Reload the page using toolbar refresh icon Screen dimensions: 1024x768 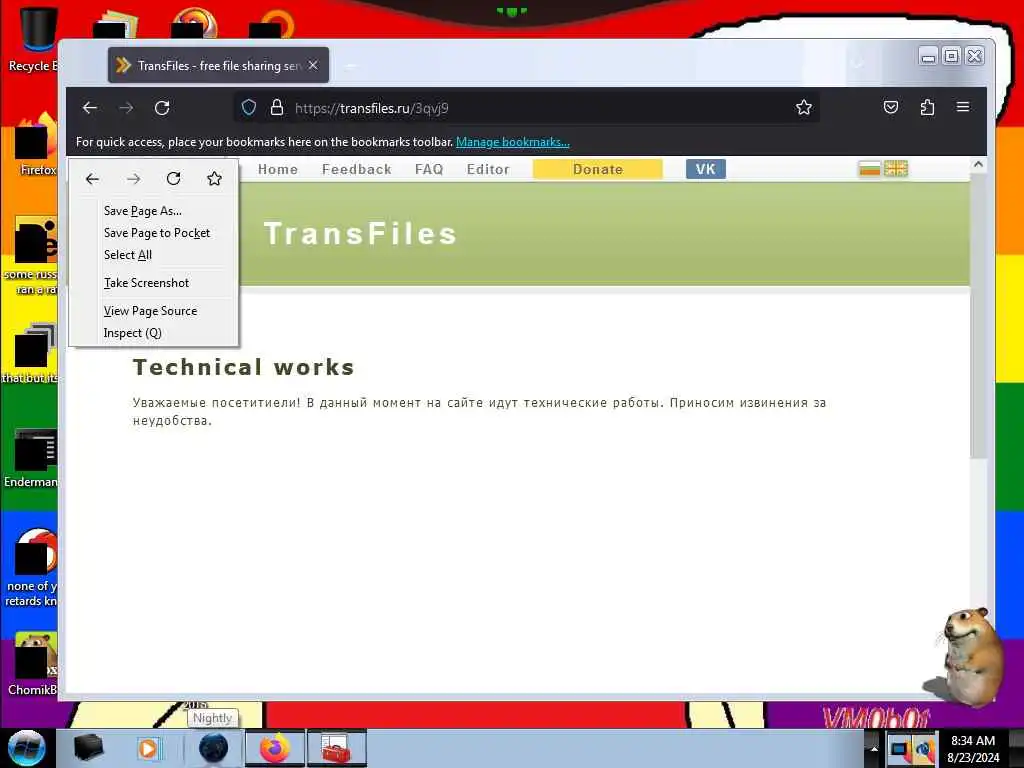point(162,108)
